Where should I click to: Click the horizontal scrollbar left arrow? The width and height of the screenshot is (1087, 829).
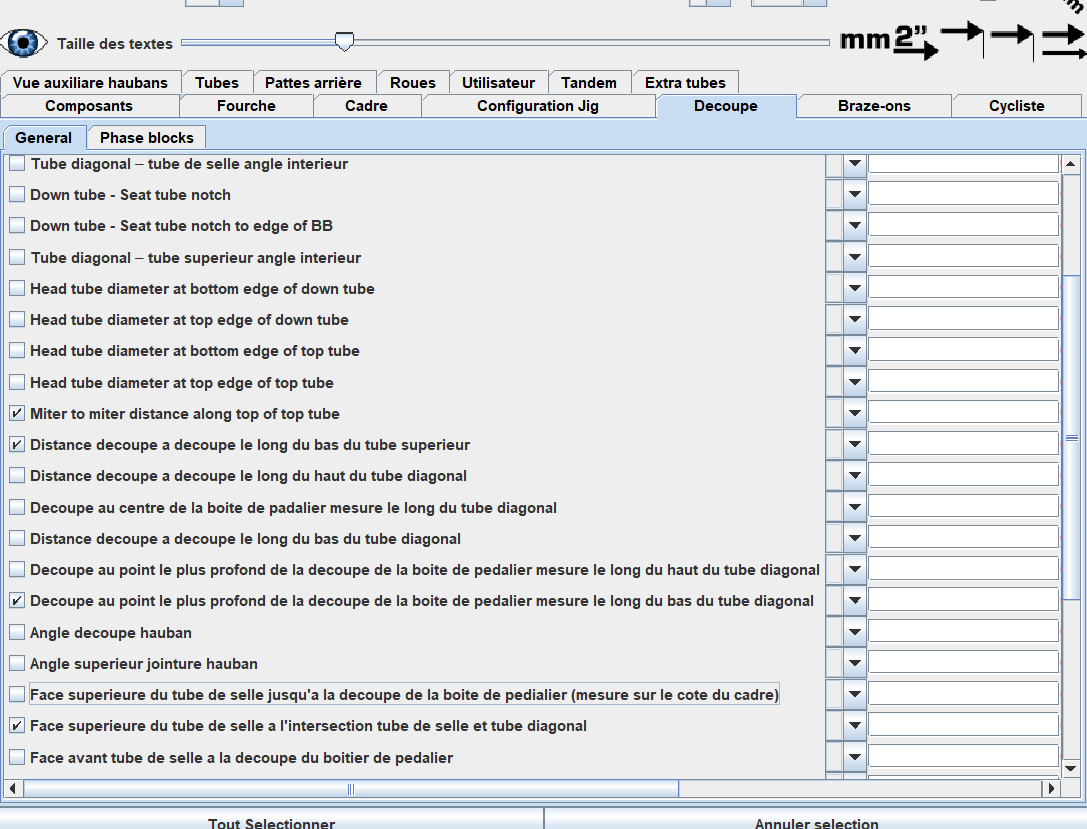[x=14, y=789]
